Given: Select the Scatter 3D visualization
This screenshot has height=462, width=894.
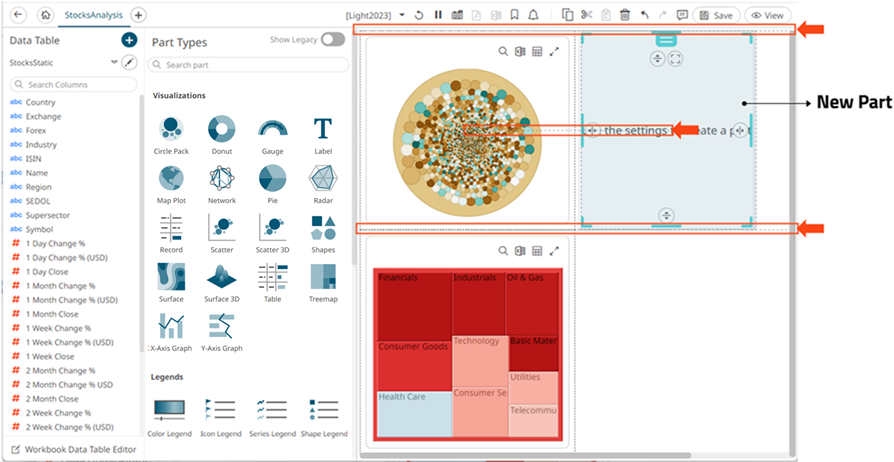Looking at the screenshot, I should [x=273, y=234].
